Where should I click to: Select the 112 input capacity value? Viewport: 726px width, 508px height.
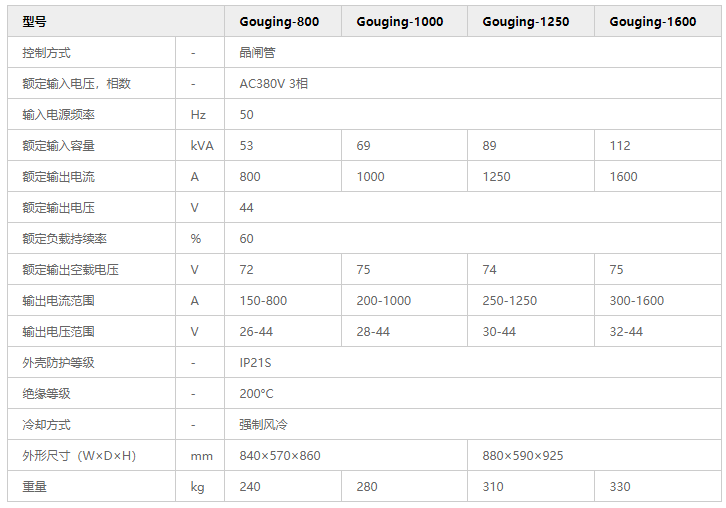tap(620, 146)
